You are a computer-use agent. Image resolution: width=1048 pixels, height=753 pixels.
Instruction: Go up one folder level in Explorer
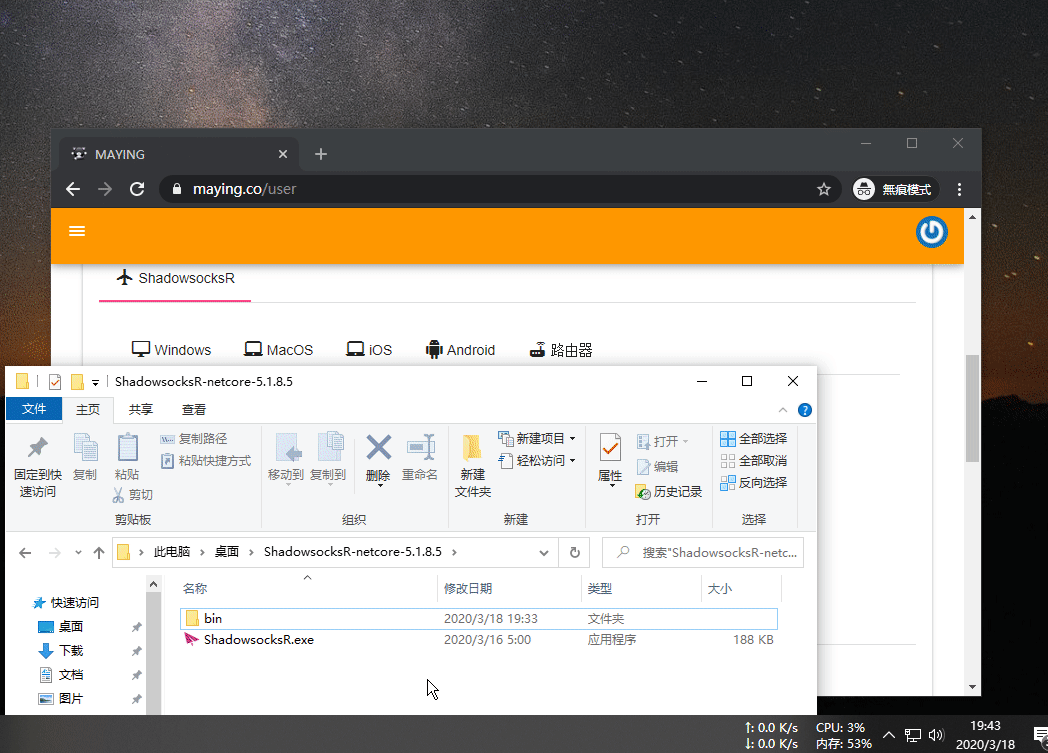point(99,553)
